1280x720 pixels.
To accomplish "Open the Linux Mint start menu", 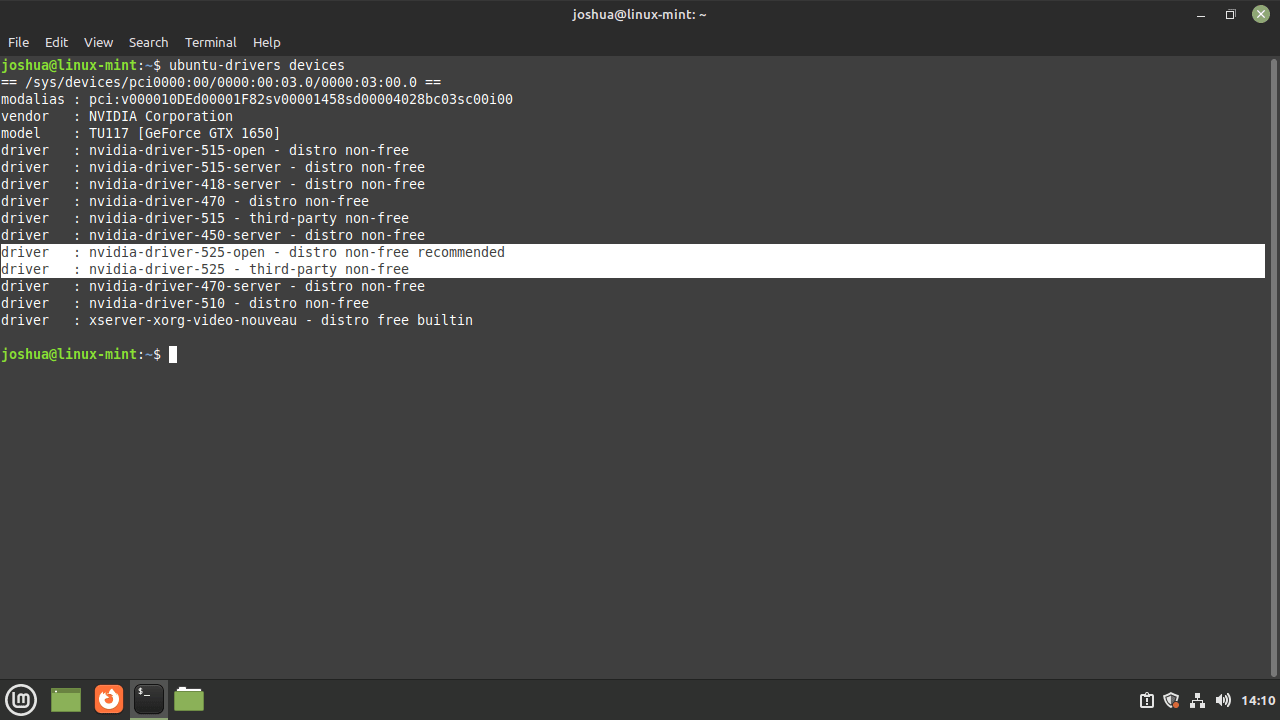I will click(x=21, y=700).
